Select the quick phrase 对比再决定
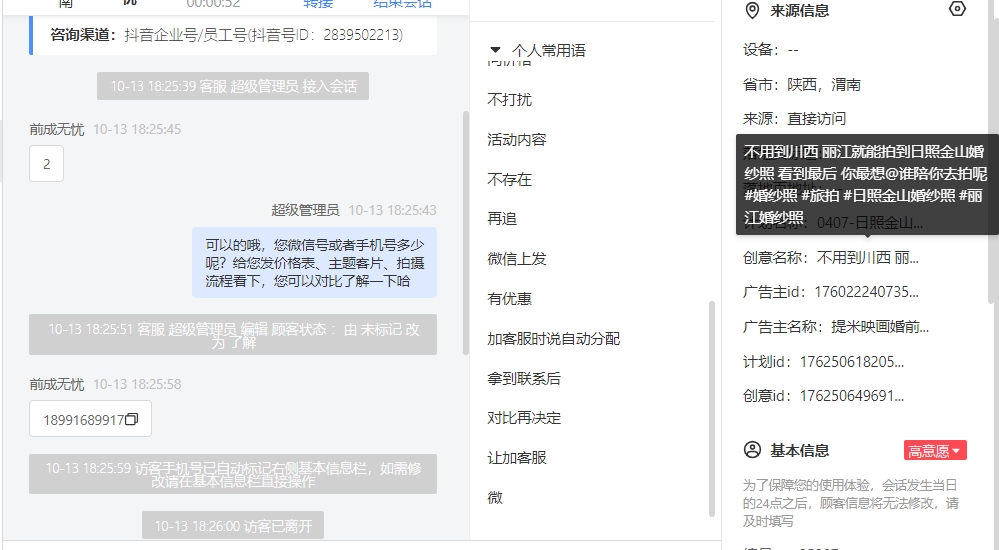Viewport: 999px width, 550px height. click(x=524, y=417)
